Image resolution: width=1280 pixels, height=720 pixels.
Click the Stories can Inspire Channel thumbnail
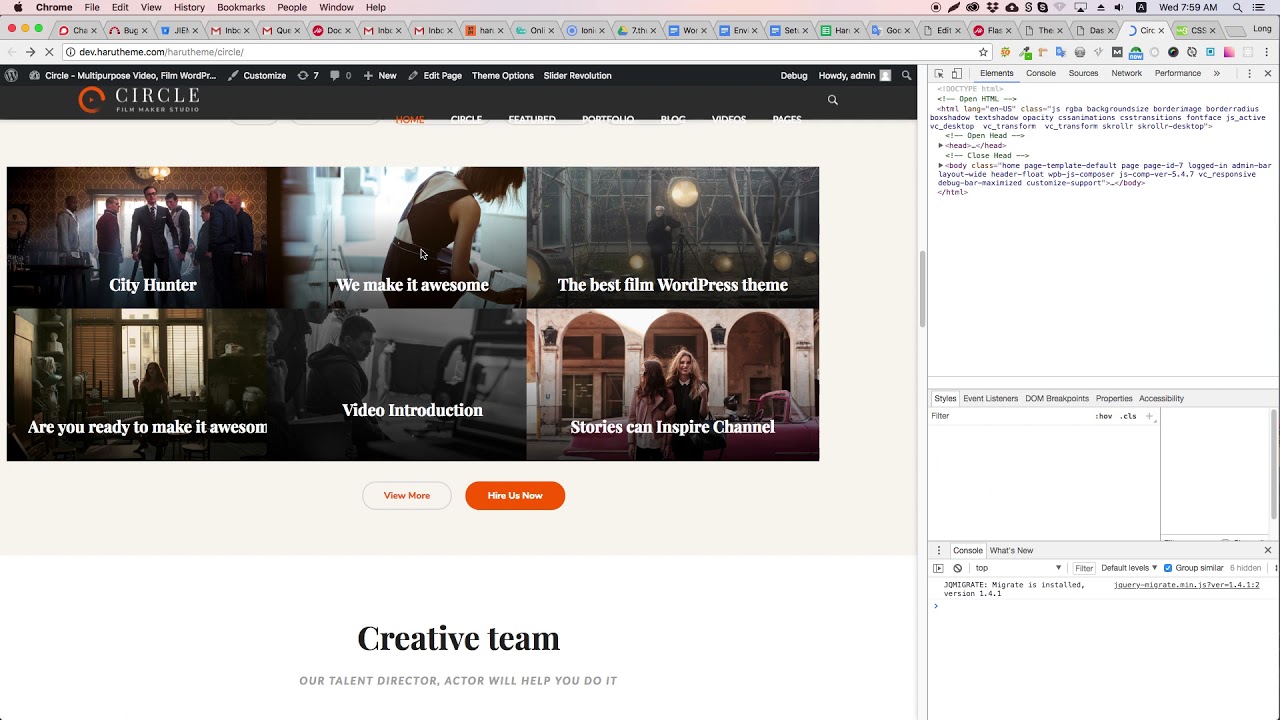(x=672, y=385)
